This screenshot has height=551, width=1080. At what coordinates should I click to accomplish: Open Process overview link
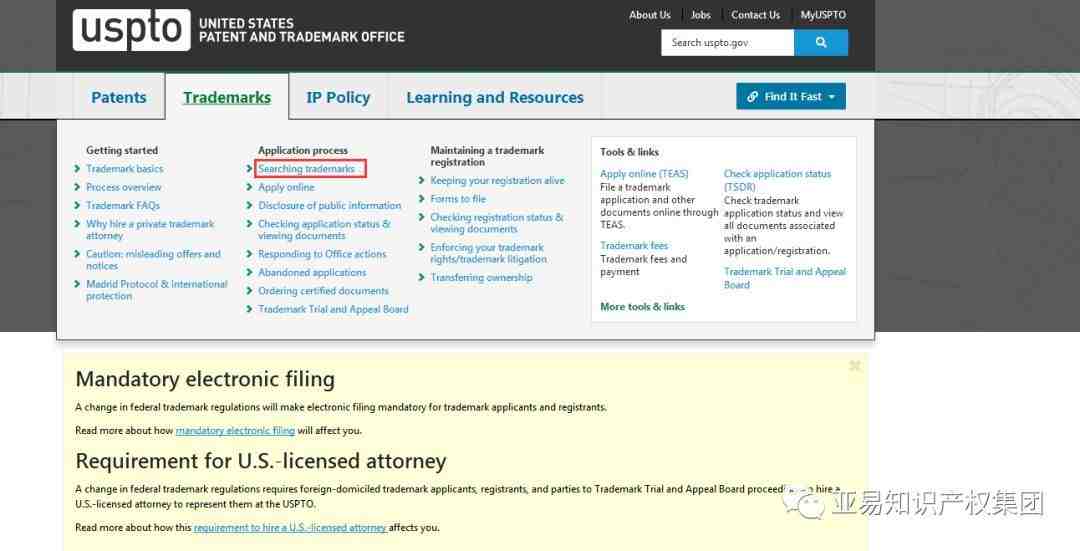pos(123,187)
